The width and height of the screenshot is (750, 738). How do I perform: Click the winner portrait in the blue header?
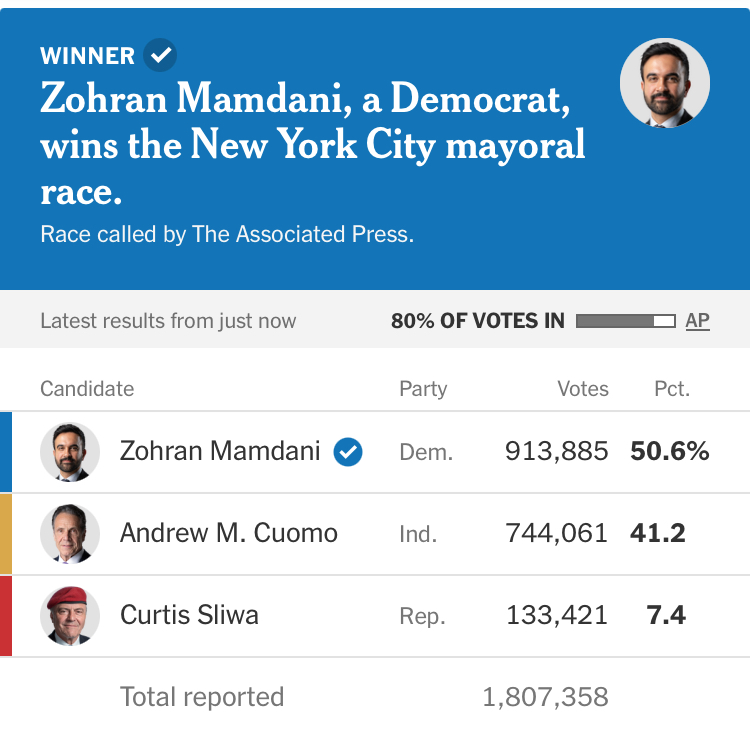coord(665,83)
